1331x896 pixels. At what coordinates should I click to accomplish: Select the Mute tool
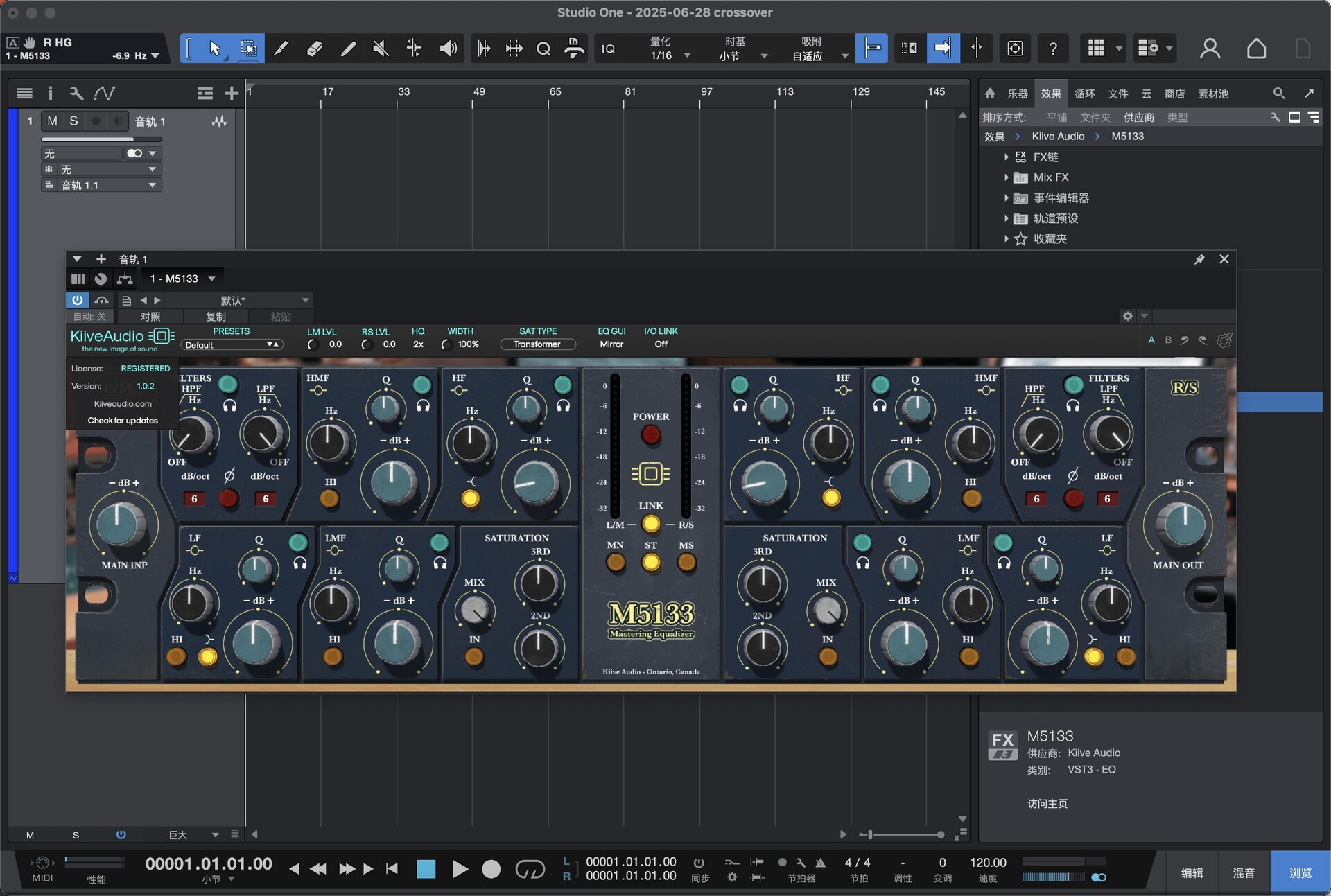[381, 48]
